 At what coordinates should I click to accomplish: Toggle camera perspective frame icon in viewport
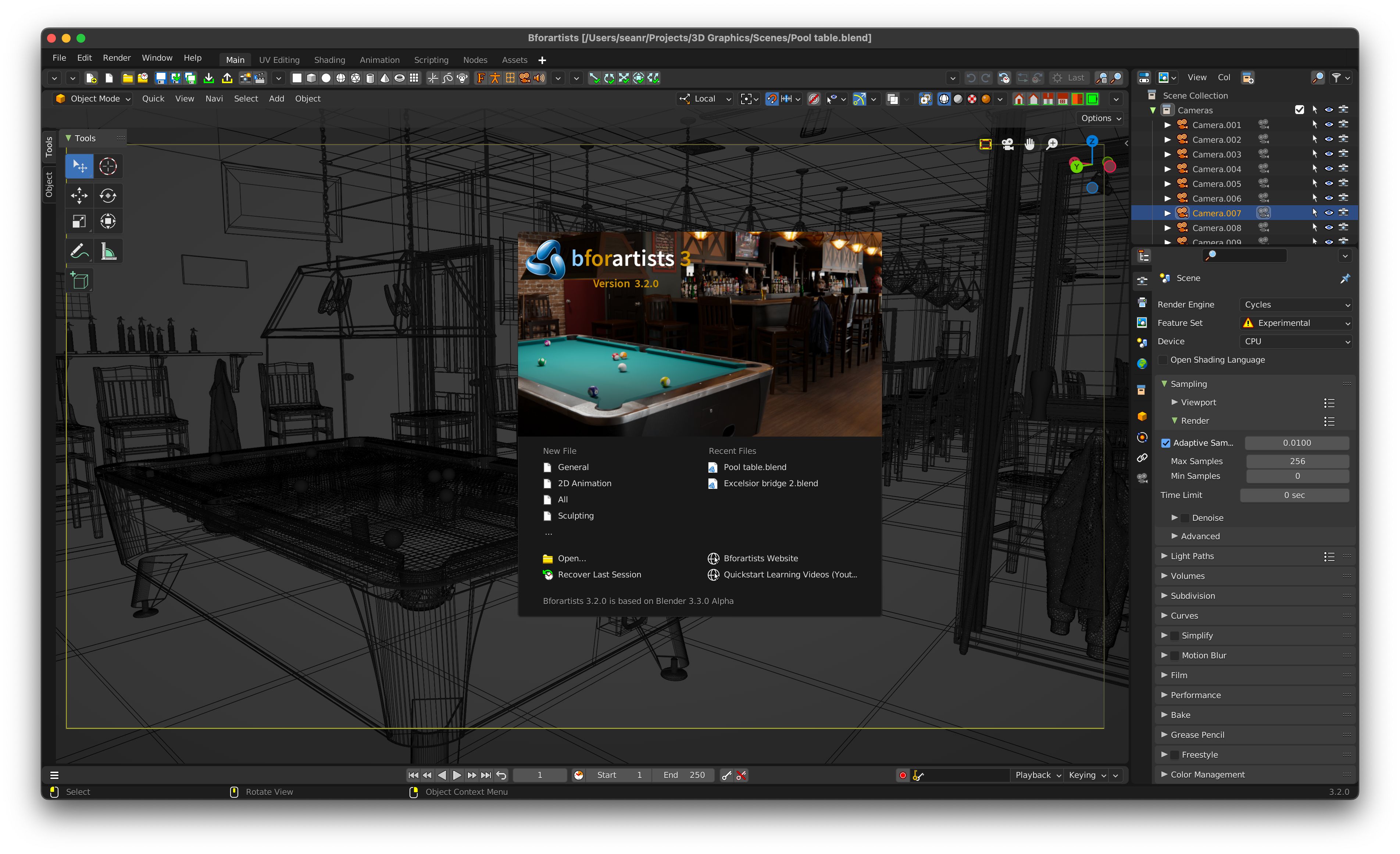[986, 145]
